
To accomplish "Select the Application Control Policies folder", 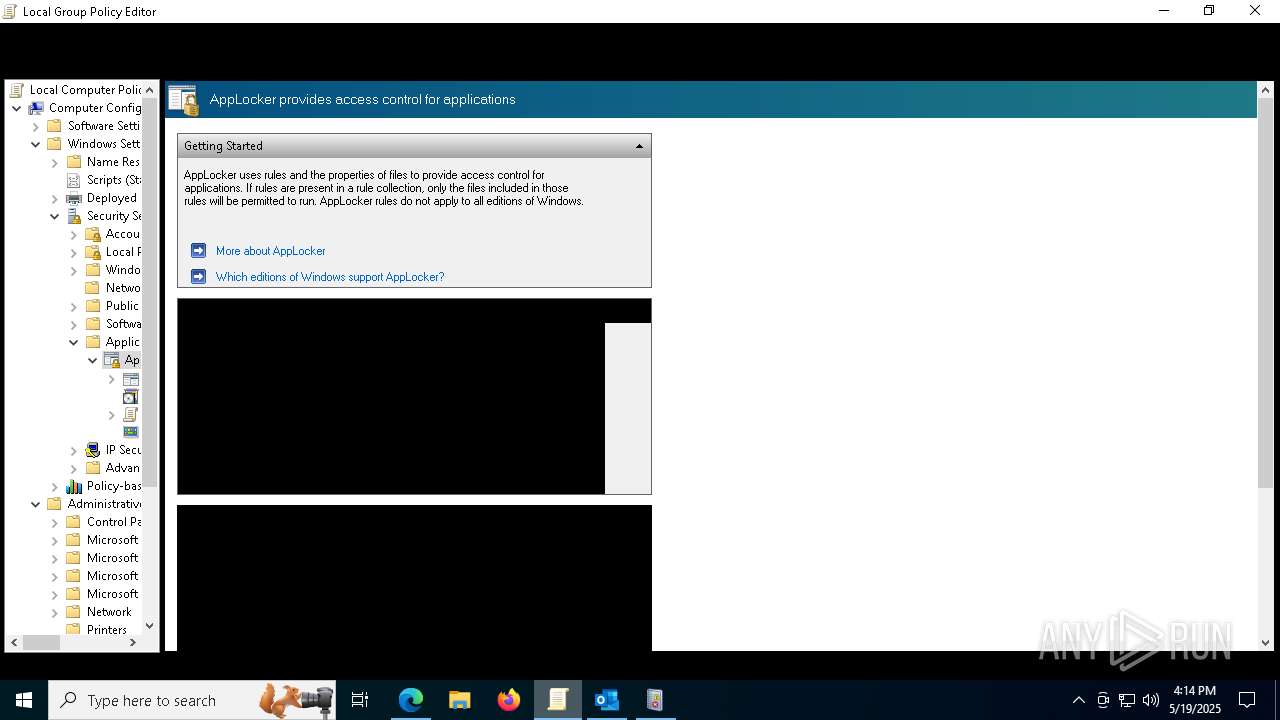I will [112, 342].
